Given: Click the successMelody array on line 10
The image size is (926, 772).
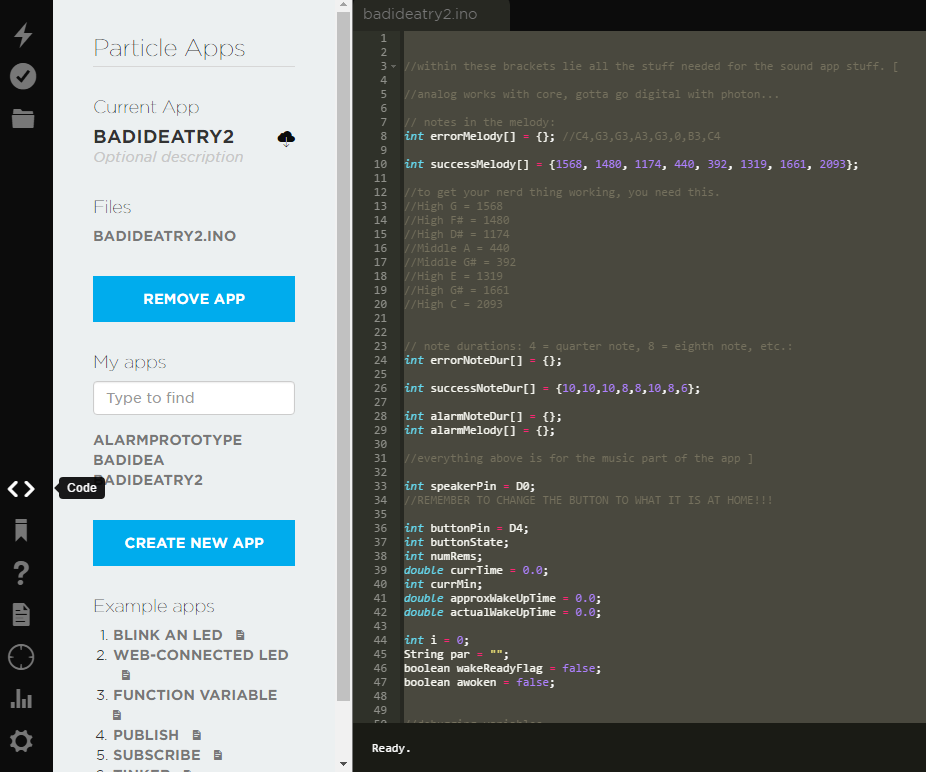Looking at the screenshot, I should [631, 164].
